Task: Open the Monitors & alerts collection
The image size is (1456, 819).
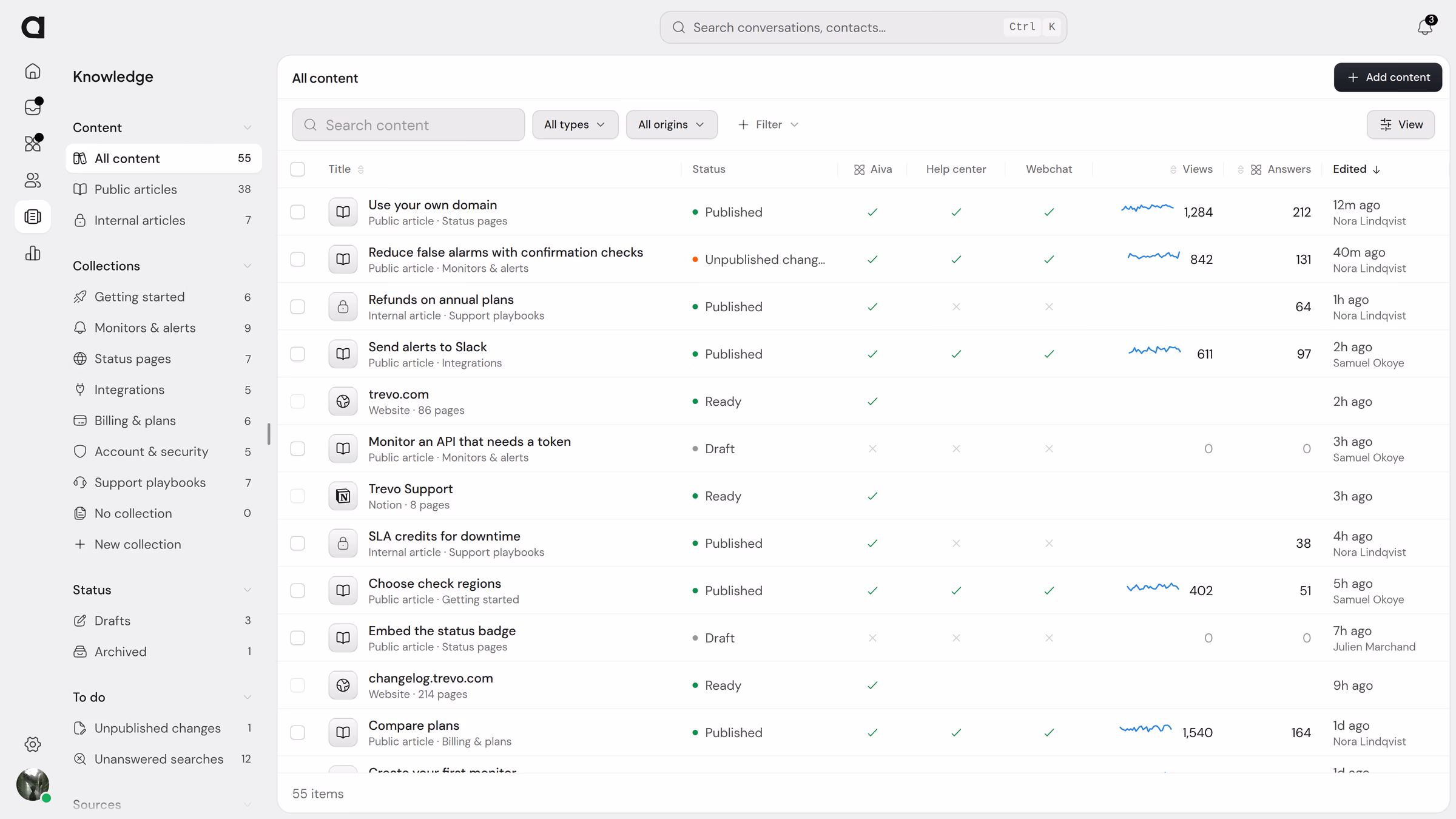Action: tap(164, 328)
